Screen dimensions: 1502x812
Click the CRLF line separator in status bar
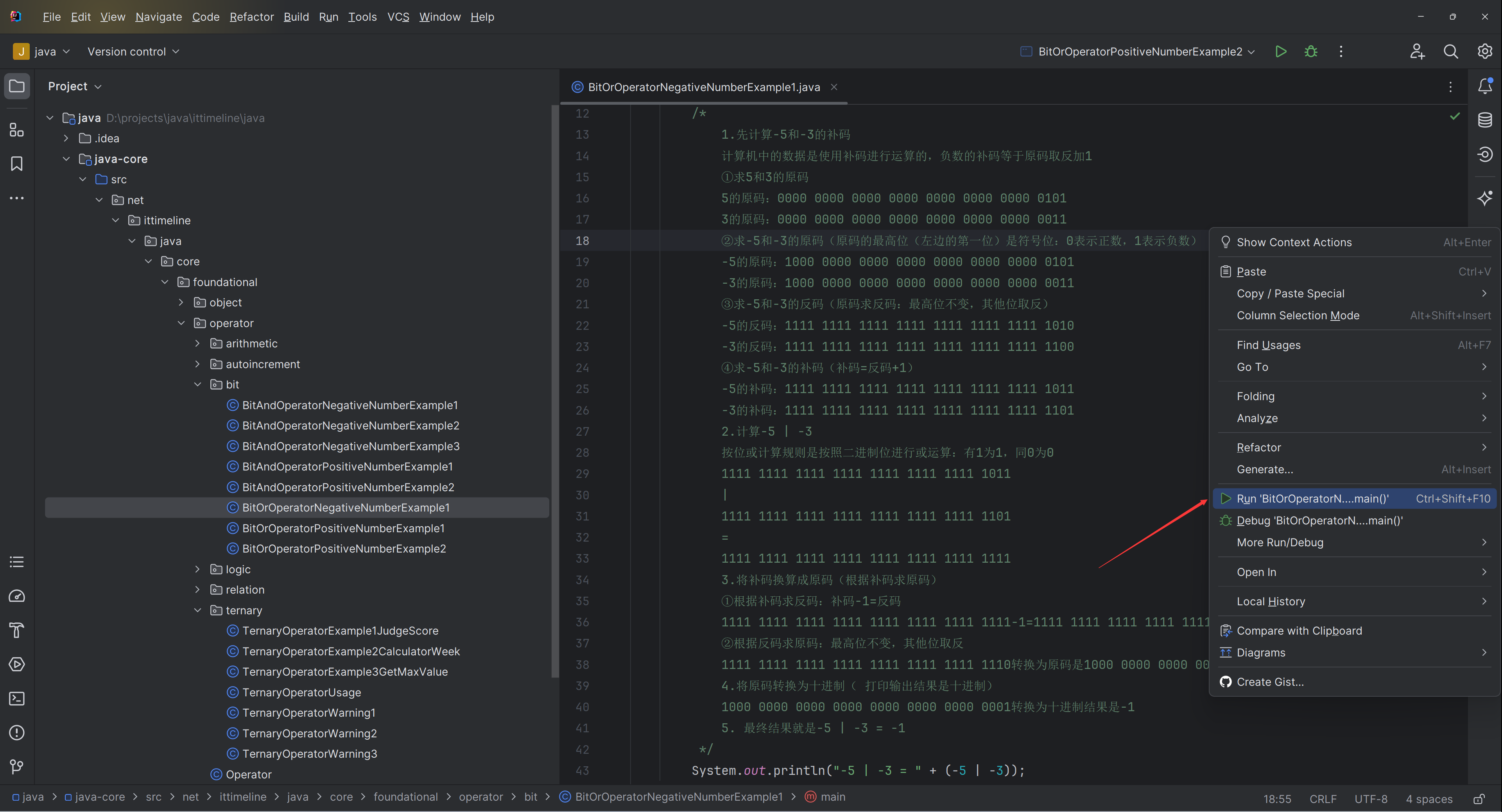[x=1323, y=799]
